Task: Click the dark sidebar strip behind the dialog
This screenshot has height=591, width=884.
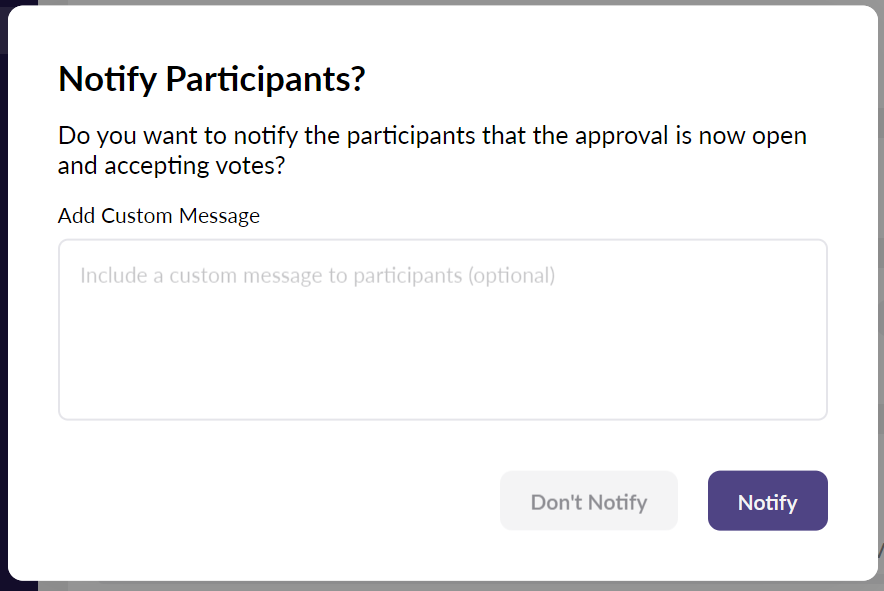Action: coord(3,300)
